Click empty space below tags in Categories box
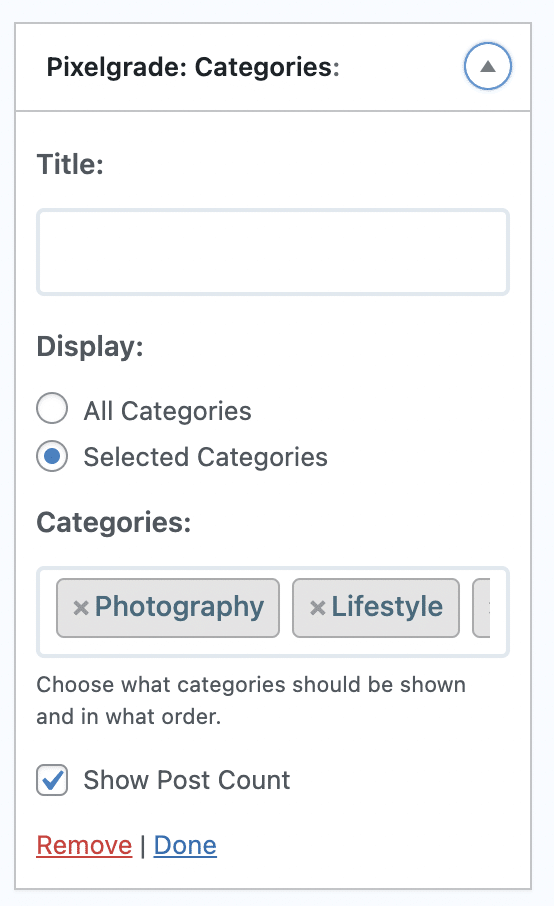The width and height of the screenshot is (554, 906). pyautogui.click(x=273, y=647)
